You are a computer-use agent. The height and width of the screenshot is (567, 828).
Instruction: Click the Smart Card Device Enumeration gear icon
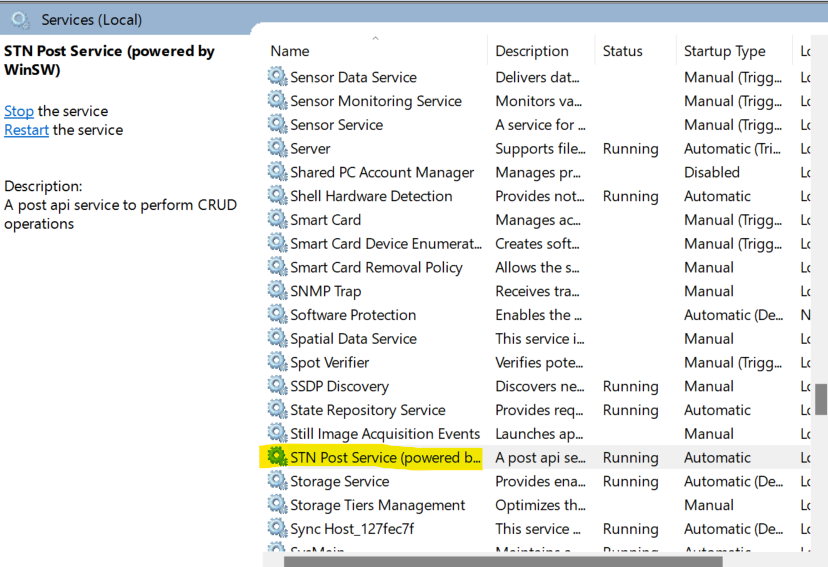(x=277, y=243)
